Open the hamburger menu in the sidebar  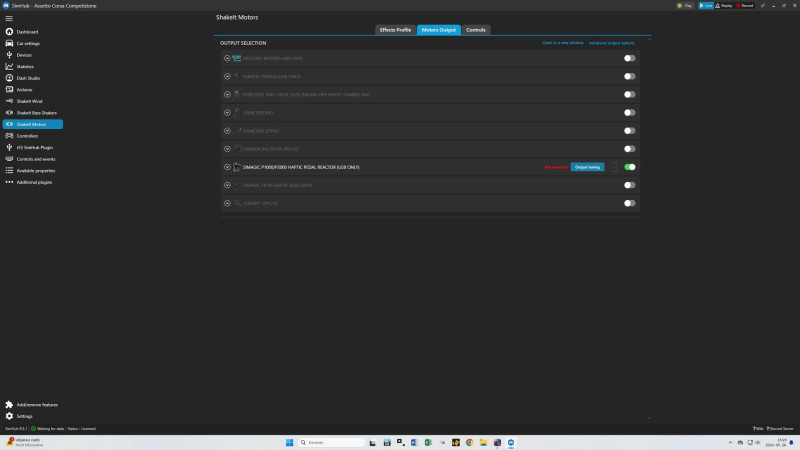[9, 18]
